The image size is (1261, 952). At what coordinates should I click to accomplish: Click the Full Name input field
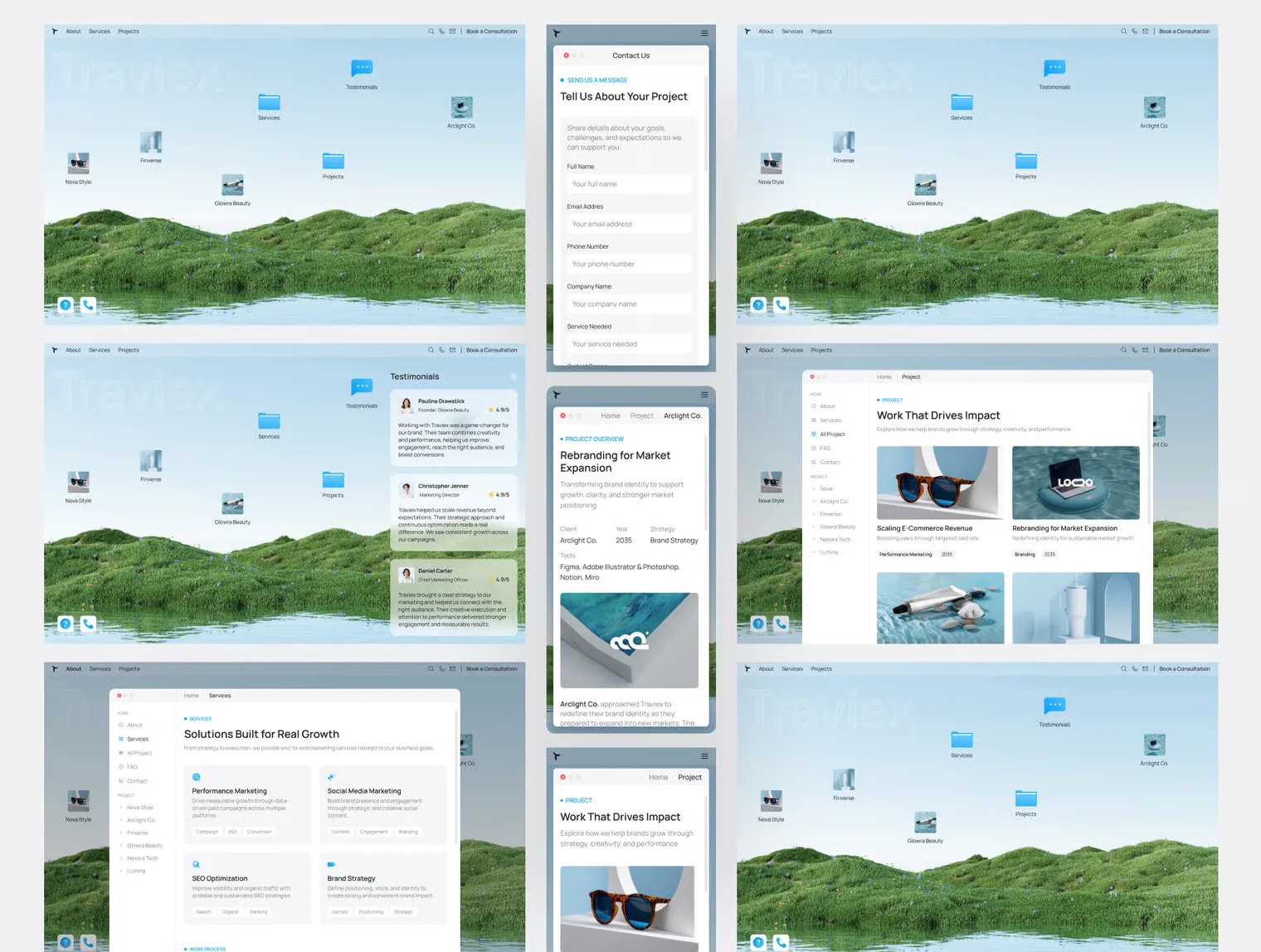[629, 184]
